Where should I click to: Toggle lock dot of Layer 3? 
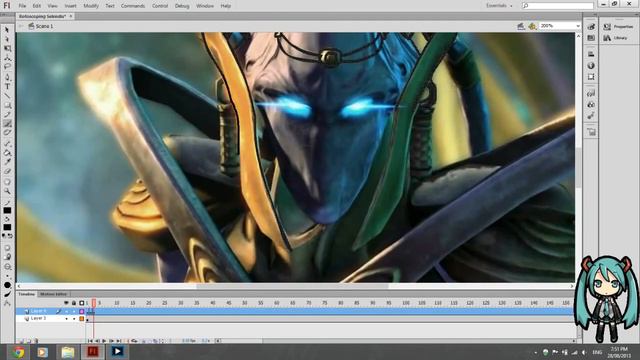[74, 318]
